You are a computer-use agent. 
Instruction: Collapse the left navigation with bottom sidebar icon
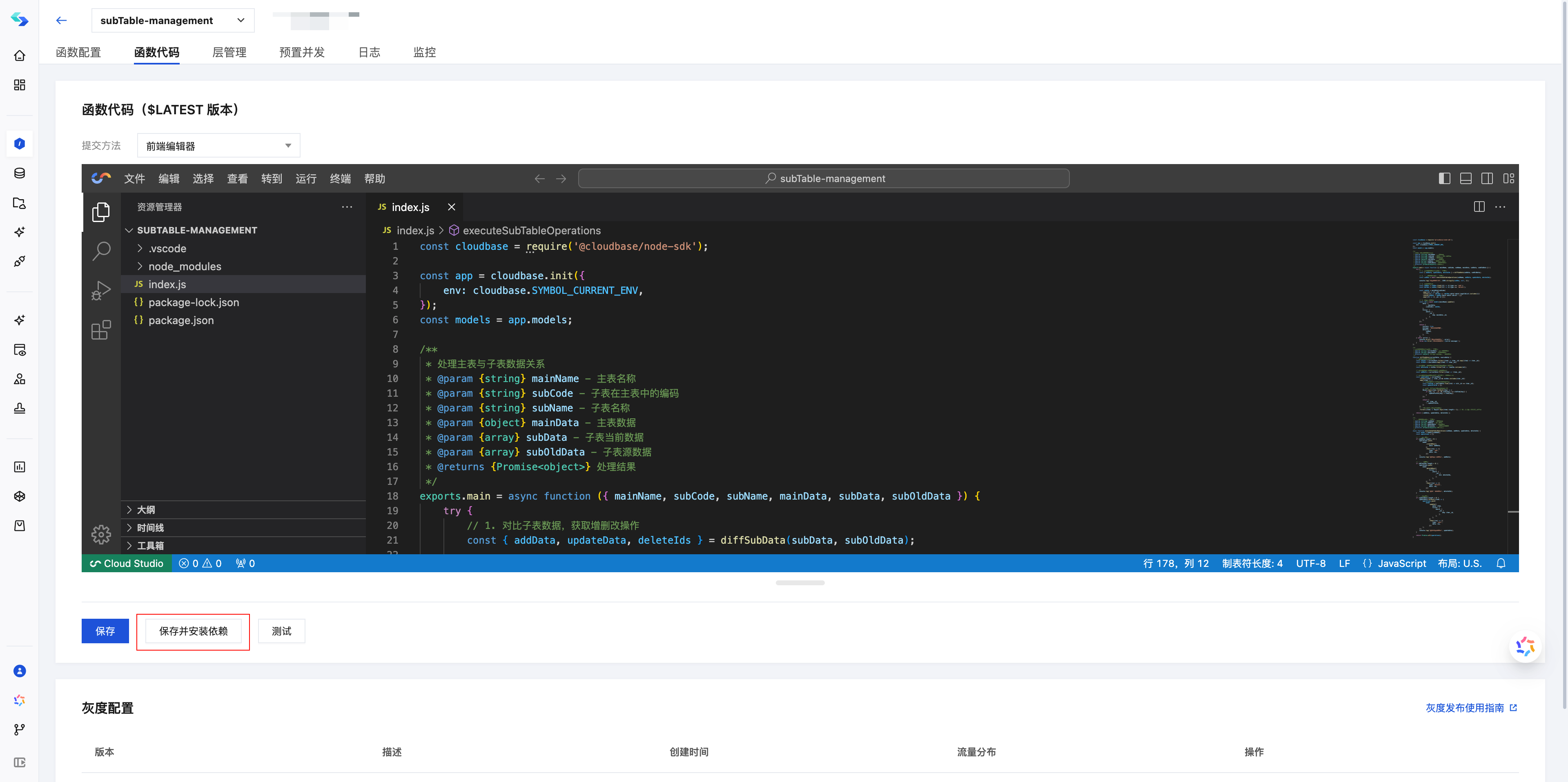[20, 762]
